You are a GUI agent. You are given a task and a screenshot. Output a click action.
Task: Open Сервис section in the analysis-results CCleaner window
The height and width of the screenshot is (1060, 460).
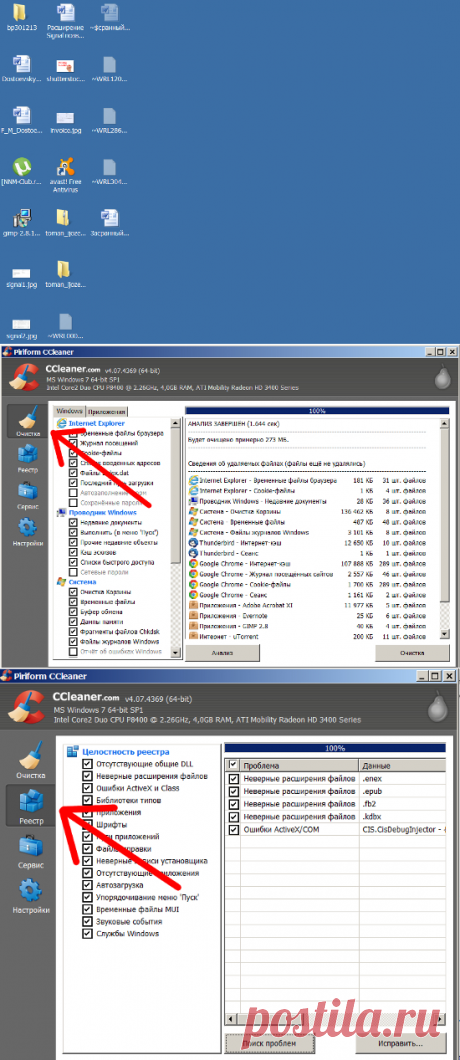[28, 494]
